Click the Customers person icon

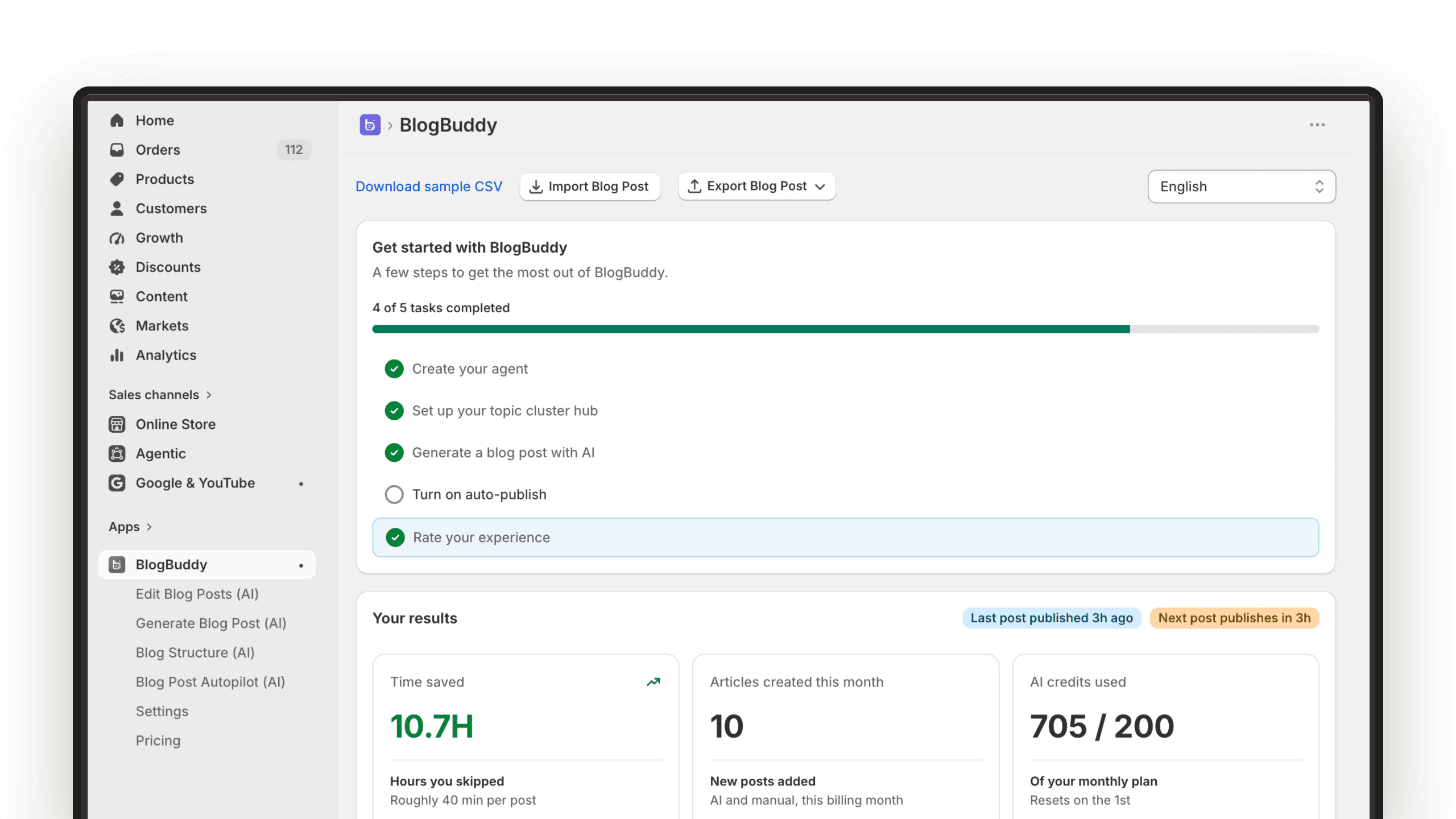[x=117, y=209]
